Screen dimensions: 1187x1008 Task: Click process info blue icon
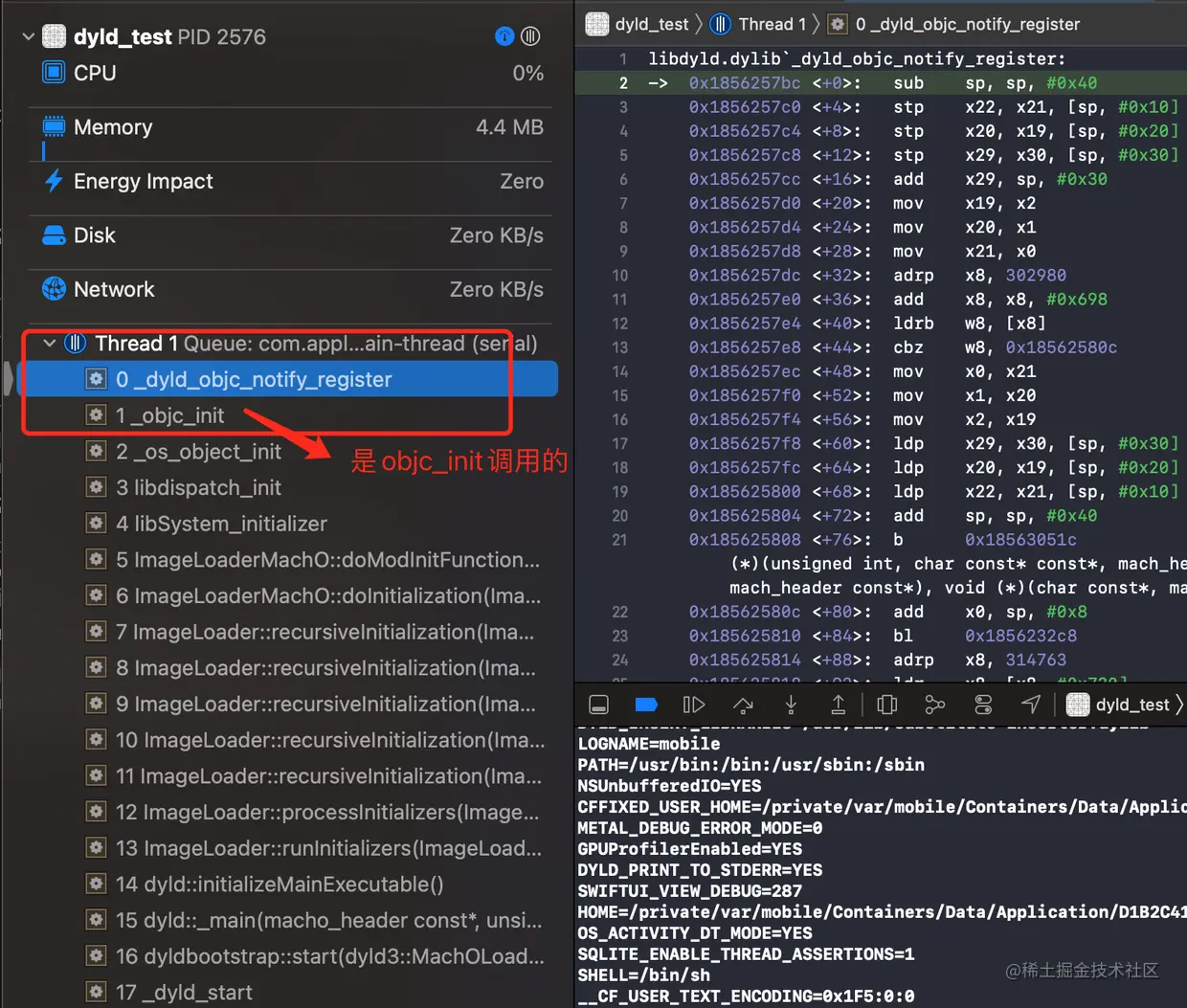(x=504, y=36)
